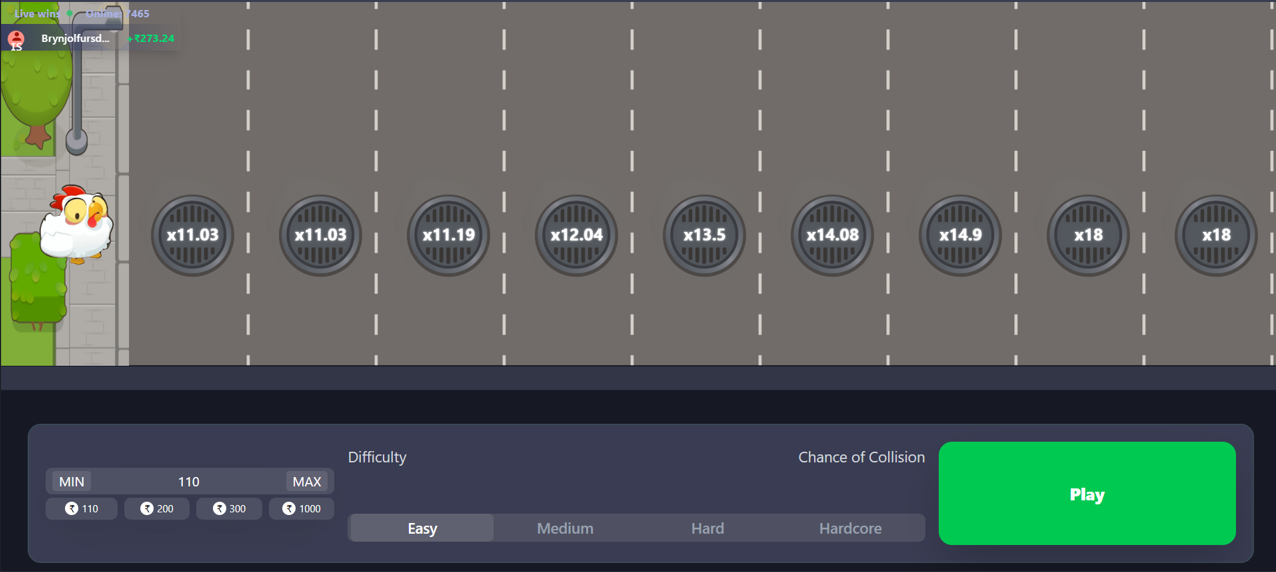The width and height of the screenshot is (1276, 572).
Task: Set bet to maximum with MAX
Action: click(306, 482)
